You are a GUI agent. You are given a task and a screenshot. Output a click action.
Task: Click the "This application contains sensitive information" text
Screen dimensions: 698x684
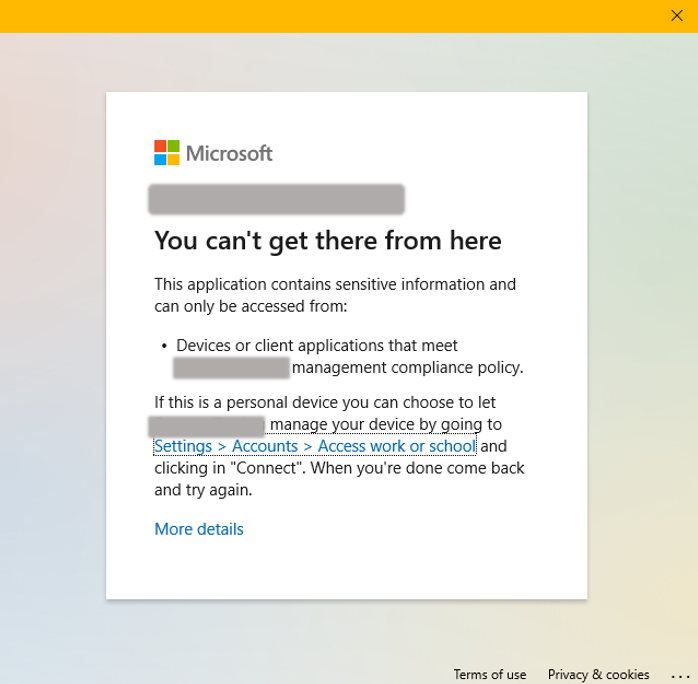pyautogui.click(x=319, y=284)
